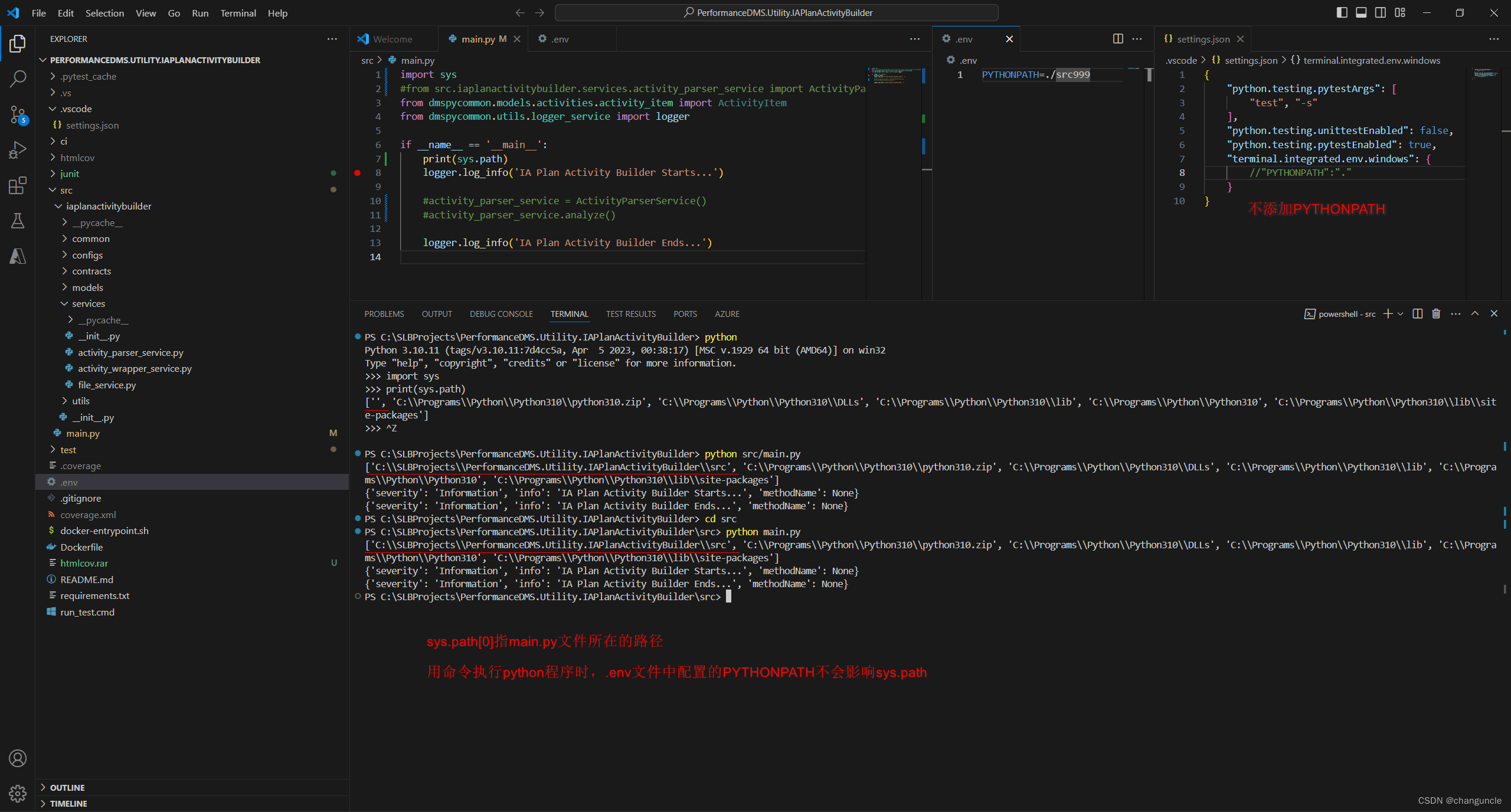The height and width of the screenshot is (812, 1511).
Task: Open the File menu
Action: coord(38,13)
